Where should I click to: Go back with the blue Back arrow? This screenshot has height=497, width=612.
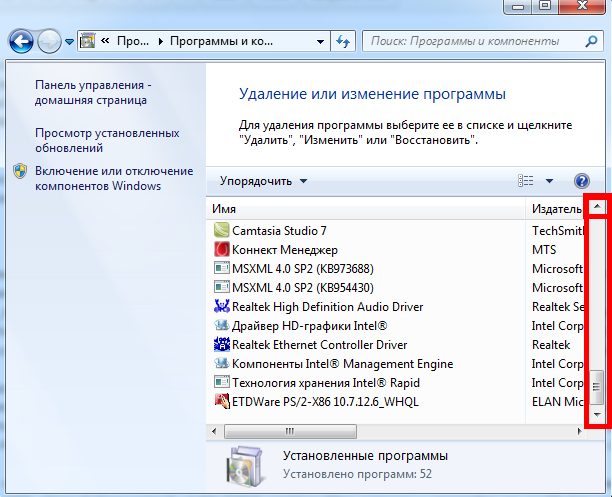[x=21, y=41]
